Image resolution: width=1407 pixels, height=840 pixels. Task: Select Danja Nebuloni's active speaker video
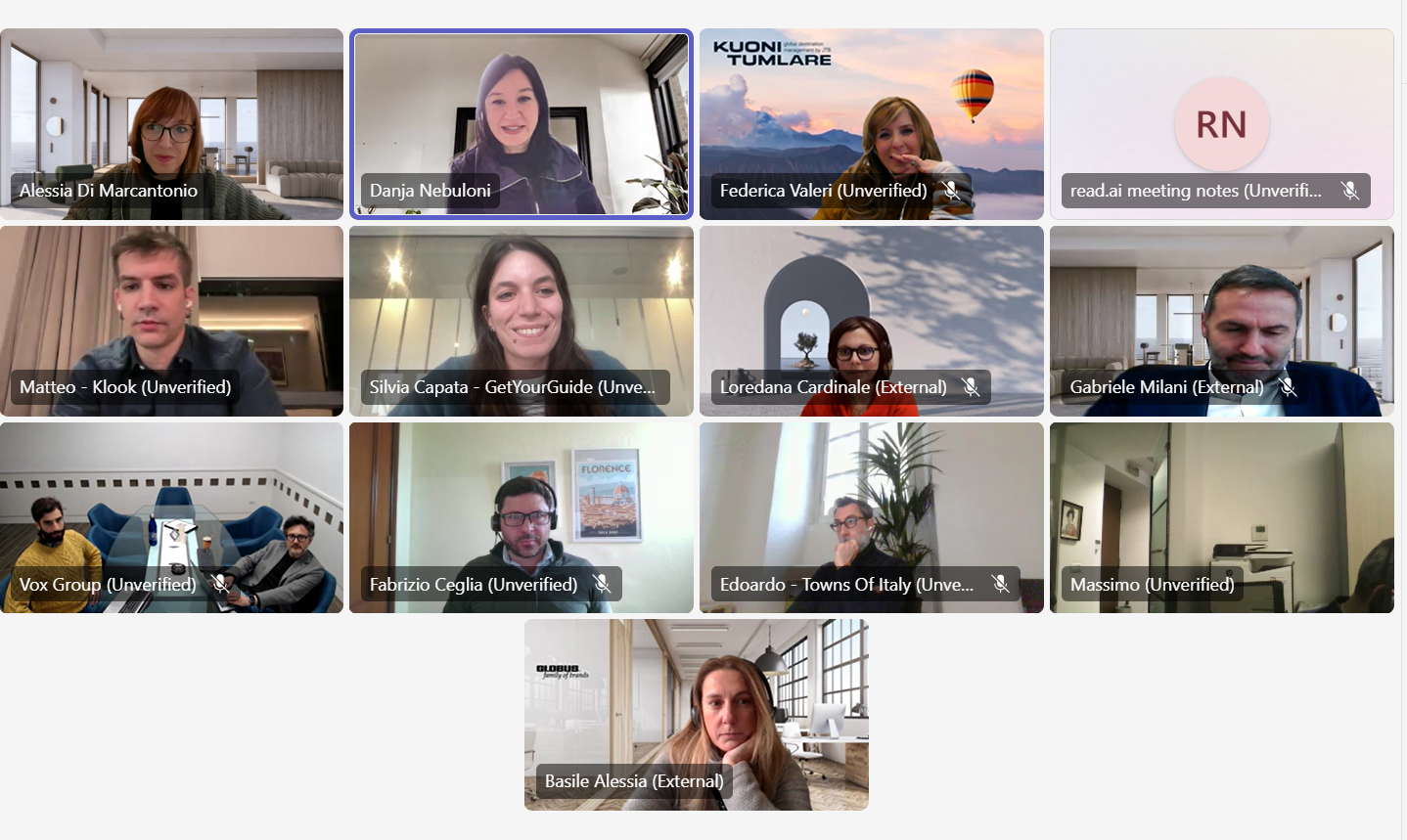[x=522, y=124]
